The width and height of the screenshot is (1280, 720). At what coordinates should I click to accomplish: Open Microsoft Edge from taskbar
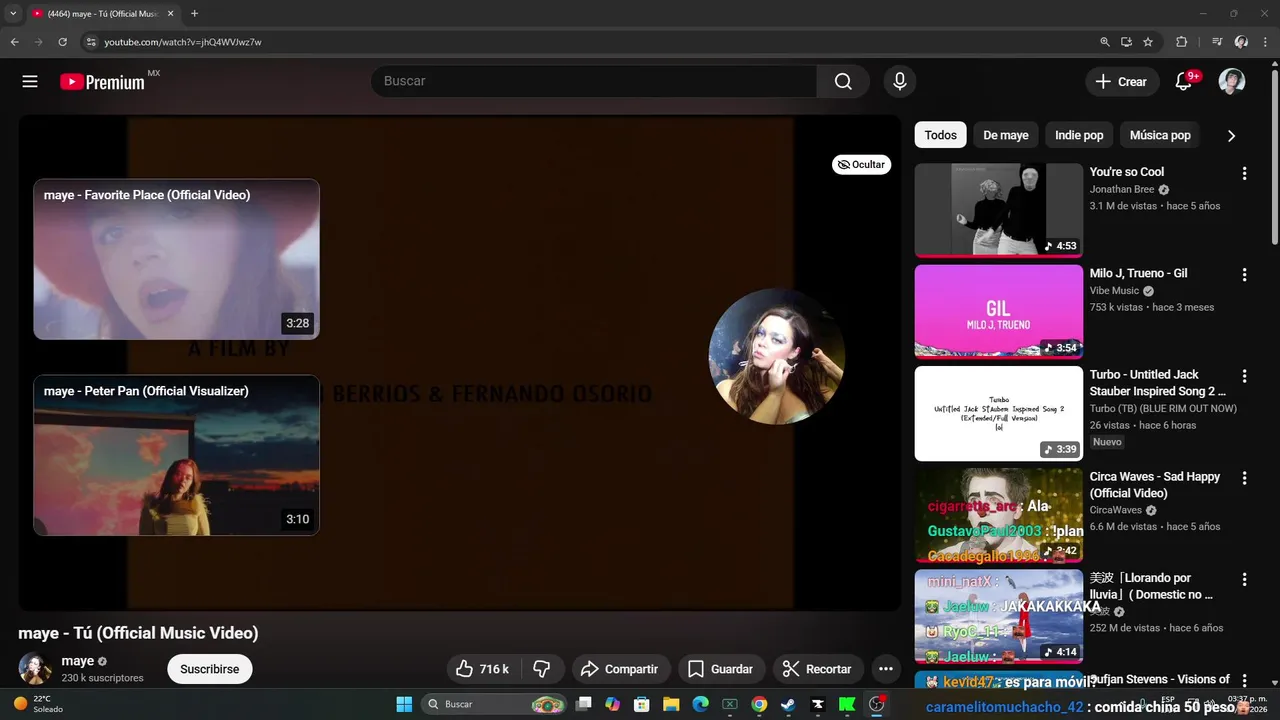click(x=700, y=704)
